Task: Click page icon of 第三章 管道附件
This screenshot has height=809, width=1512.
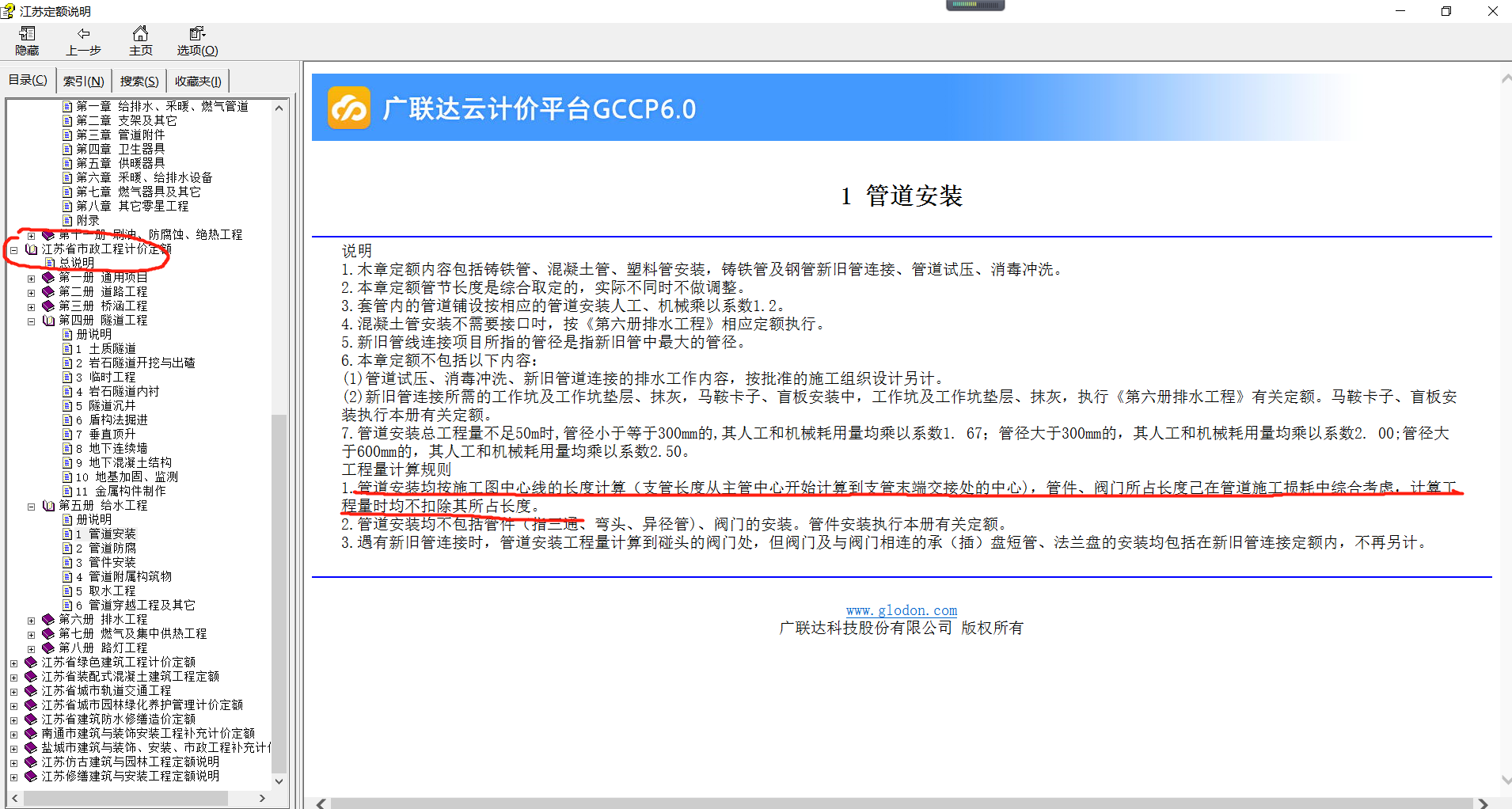Action: 67,135
